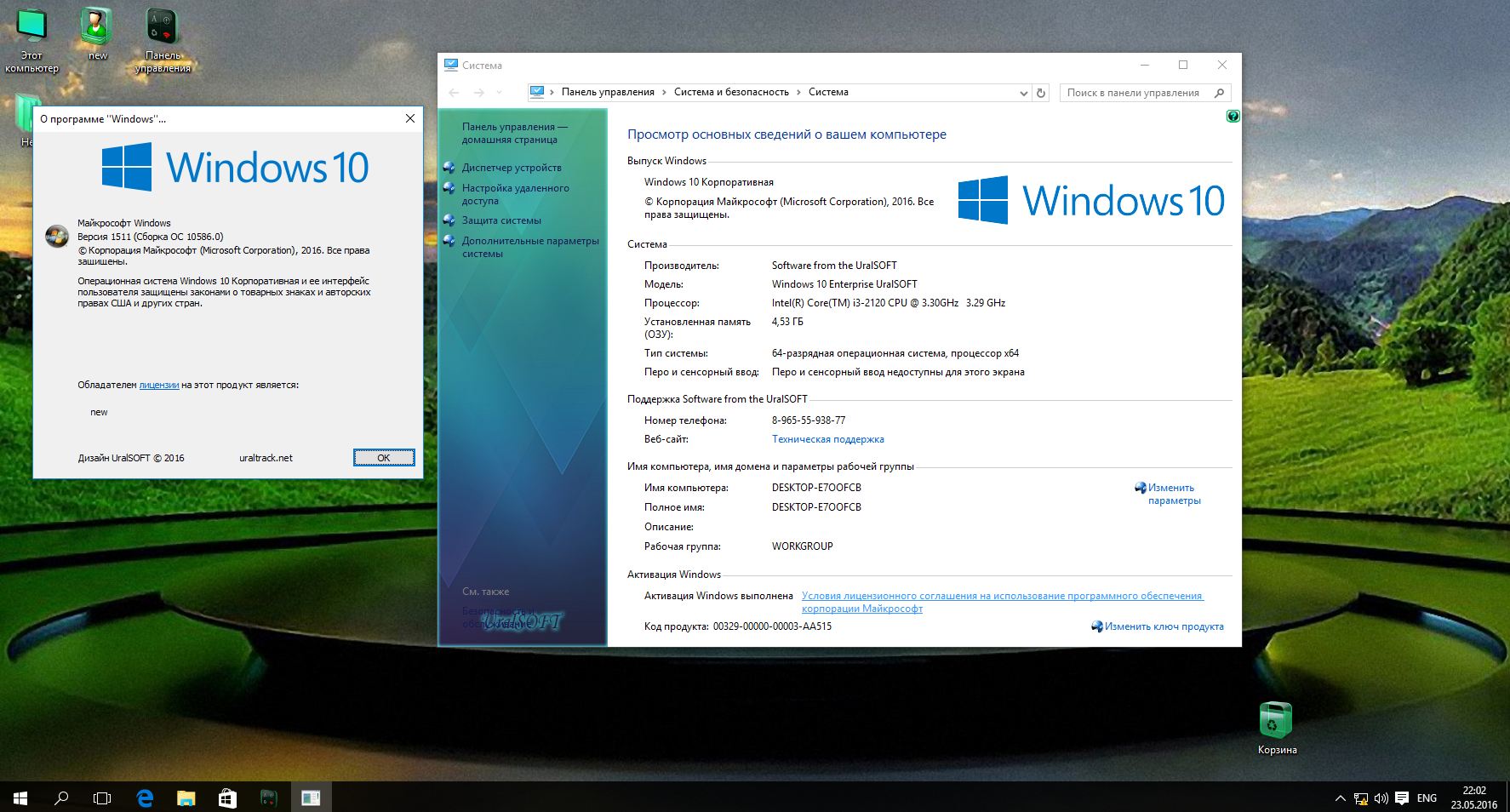This screenshot has height=812, width=1510.
Task: Click the Windows 10 logo in System window
Action: point(1091,200)
